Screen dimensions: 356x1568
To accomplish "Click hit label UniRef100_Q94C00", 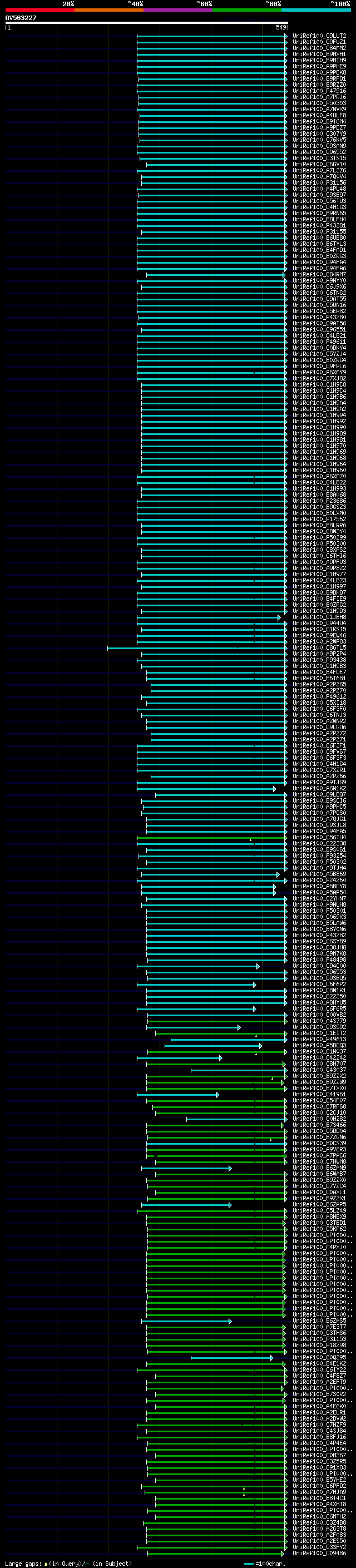I will [319, 966].
